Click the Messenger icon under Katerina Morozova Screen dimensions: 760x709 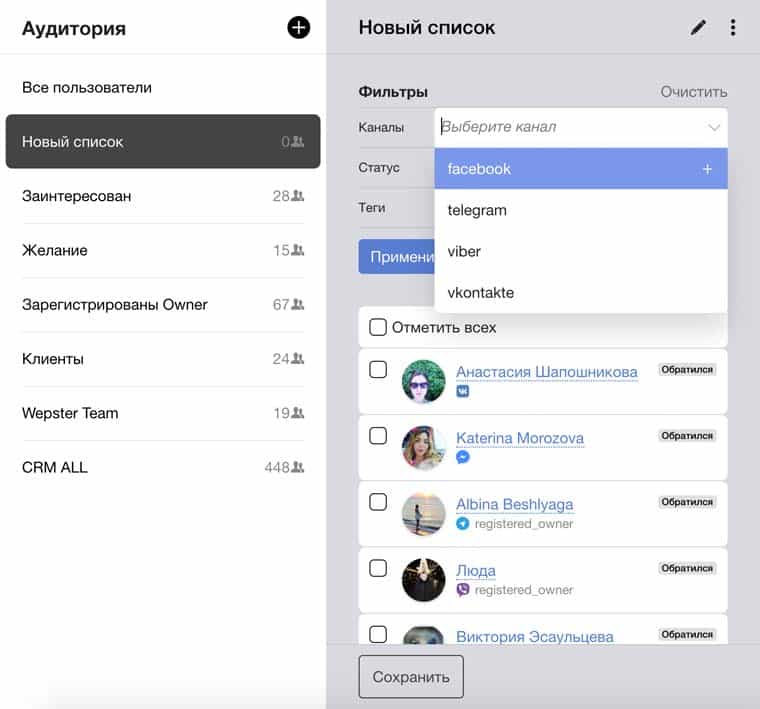point(463,457)
